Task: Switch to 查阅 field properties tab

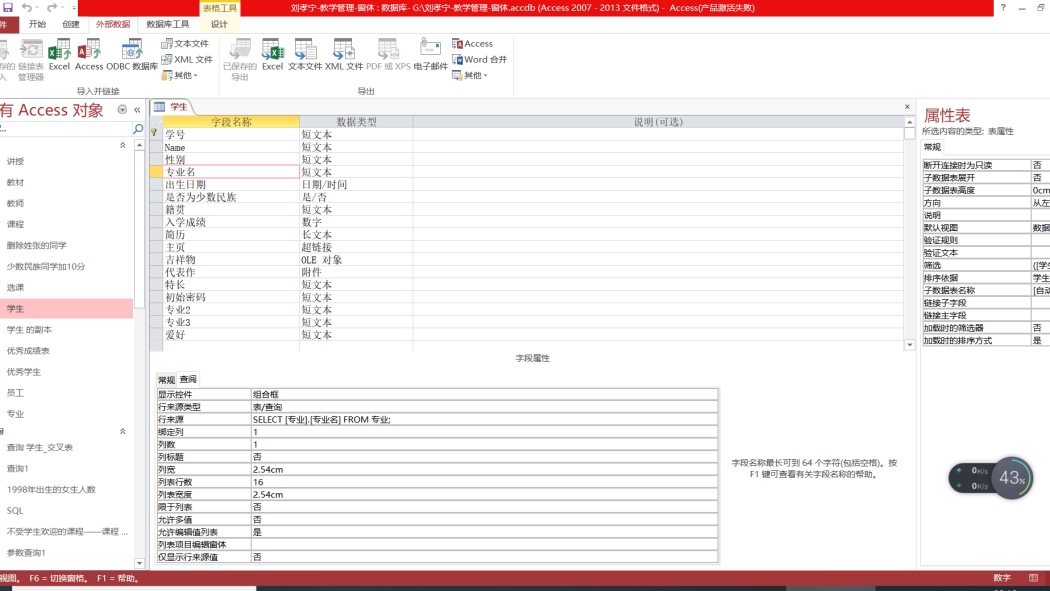Action: tap(188, 379)
